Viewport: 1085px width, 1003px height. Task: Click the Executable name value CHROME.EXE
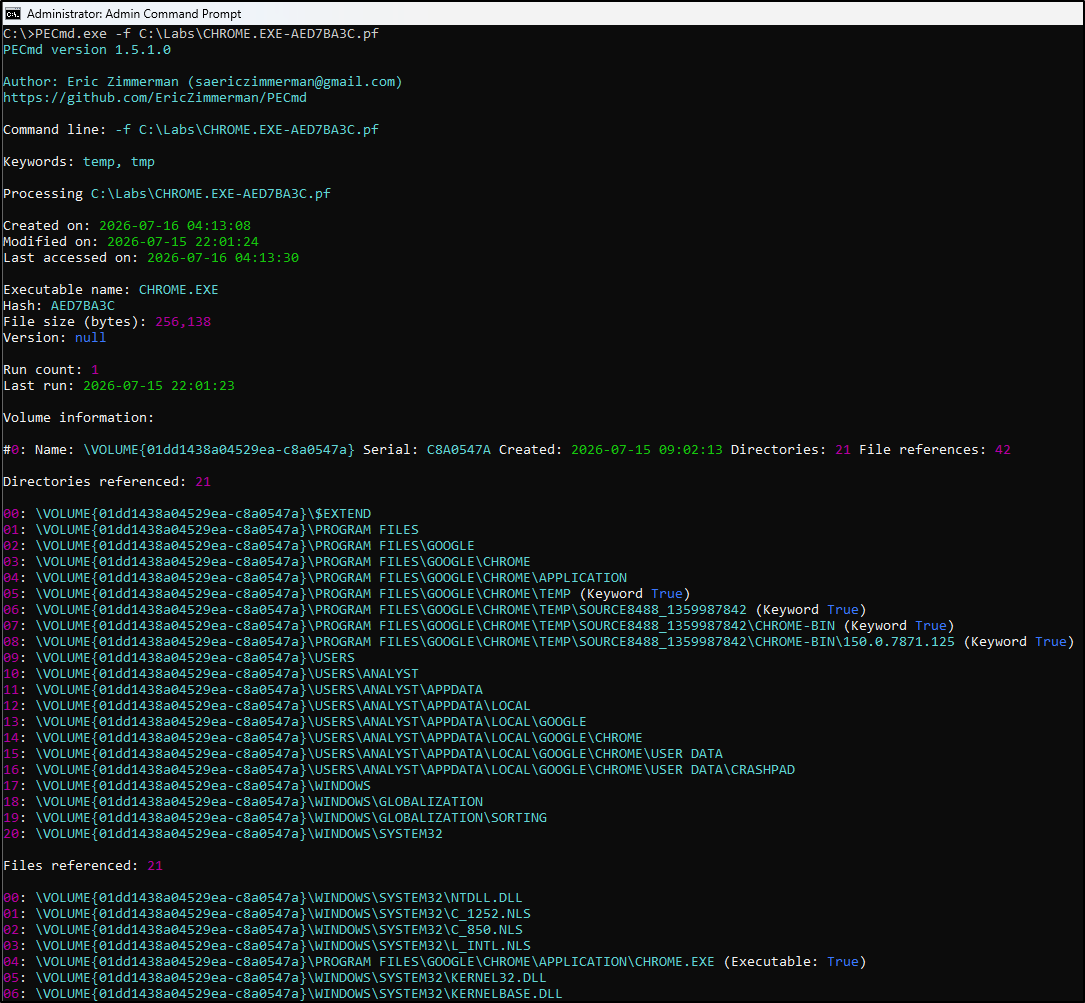(179, 289)
